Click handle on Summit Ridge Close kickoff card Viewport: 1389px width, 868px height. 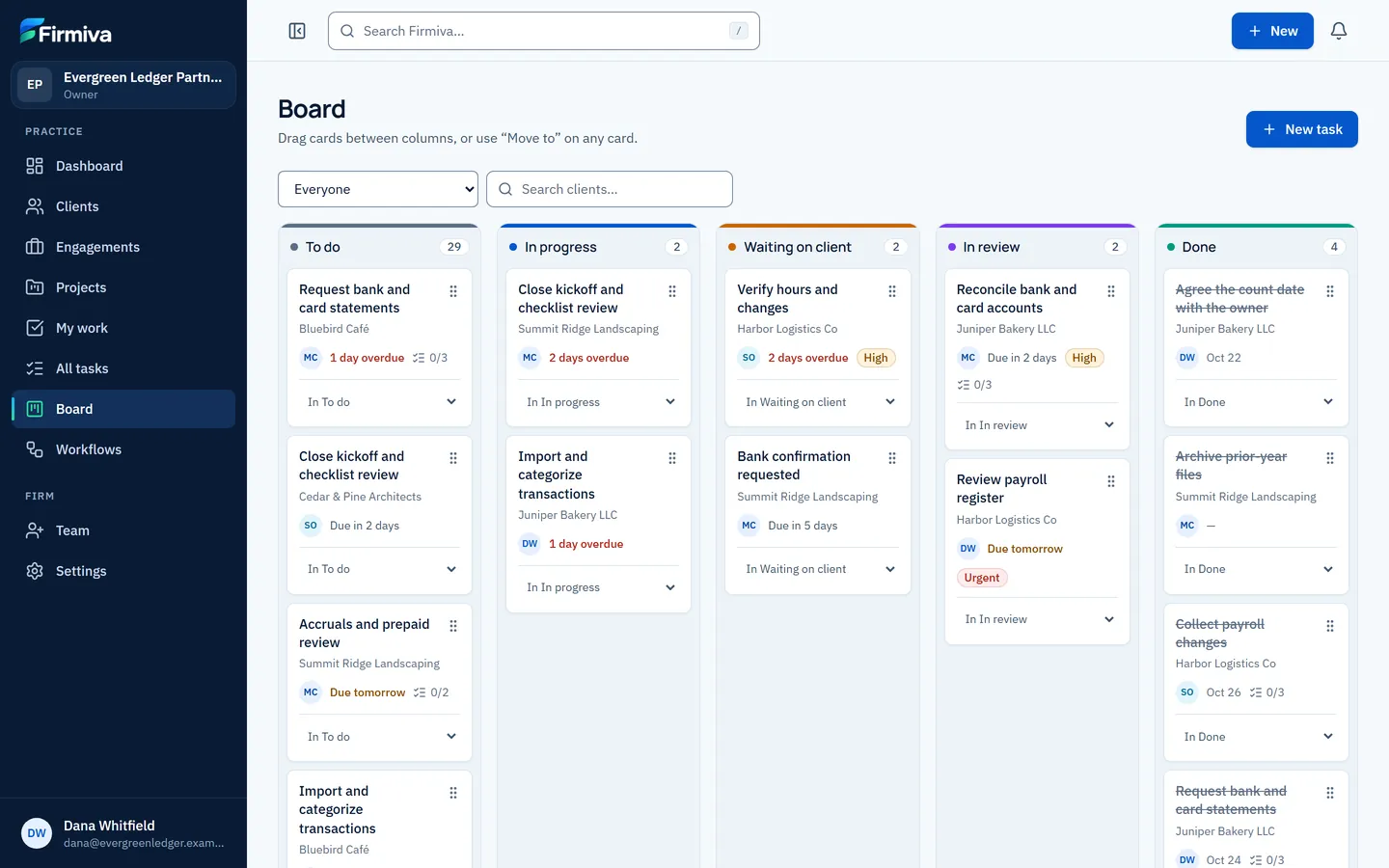click(x=672, y=291)
